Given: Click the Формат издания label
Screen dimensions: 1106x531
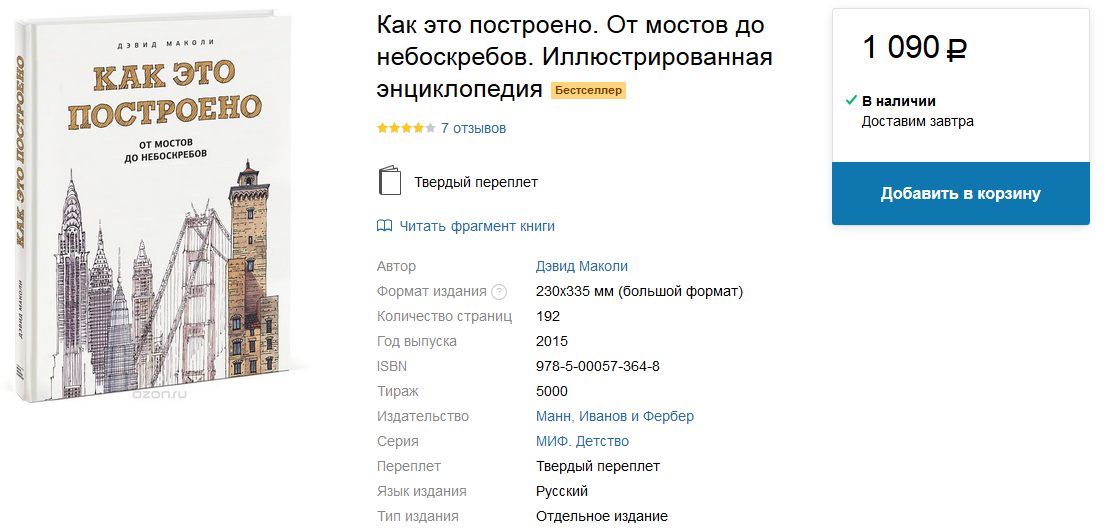Looking at the screenshot, I should 431,291.
